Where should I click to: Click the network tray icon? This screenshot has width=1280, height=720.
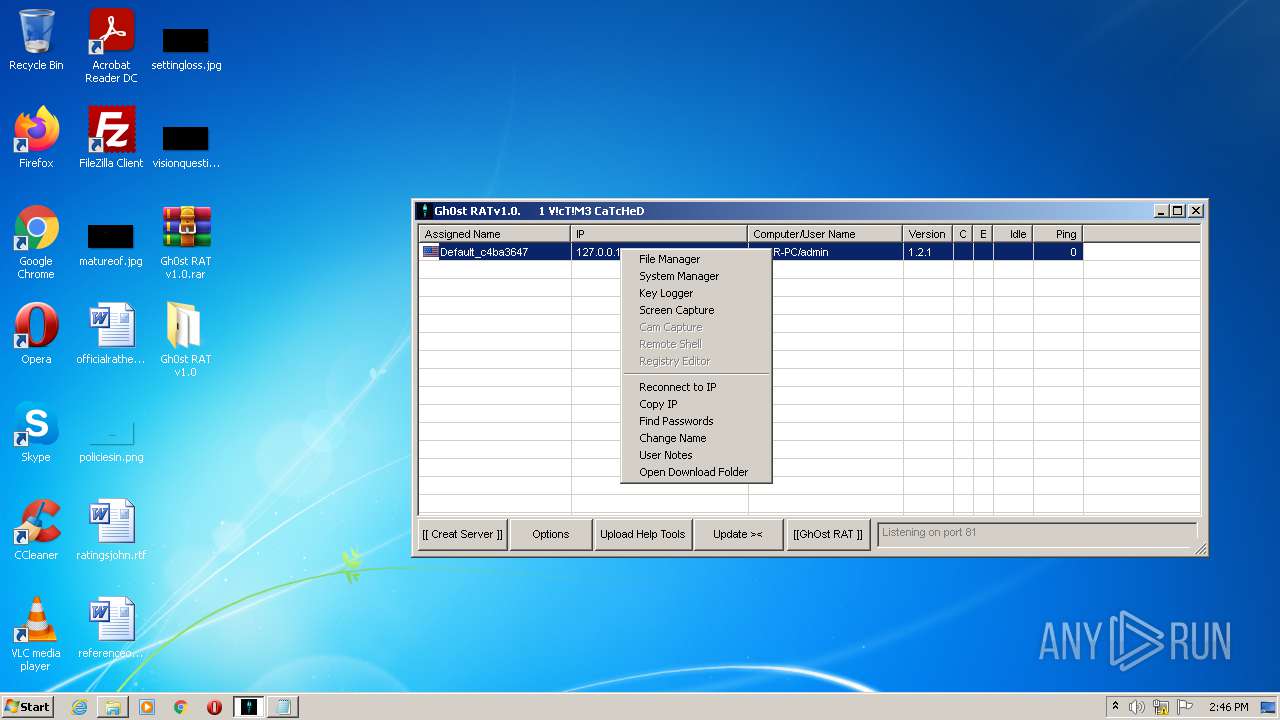1161,707
